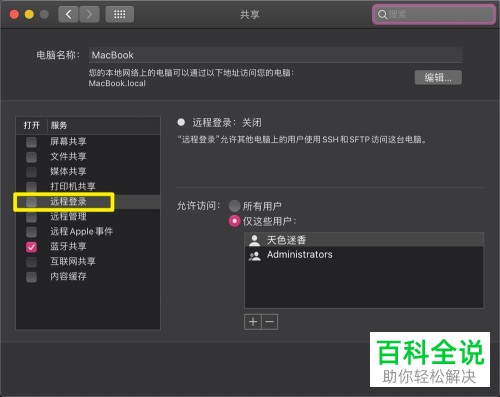Image resolution: width=500 pixels, height=397 pixels.
Task: Select the 内容缓存 service row
Action: (88, 277)
